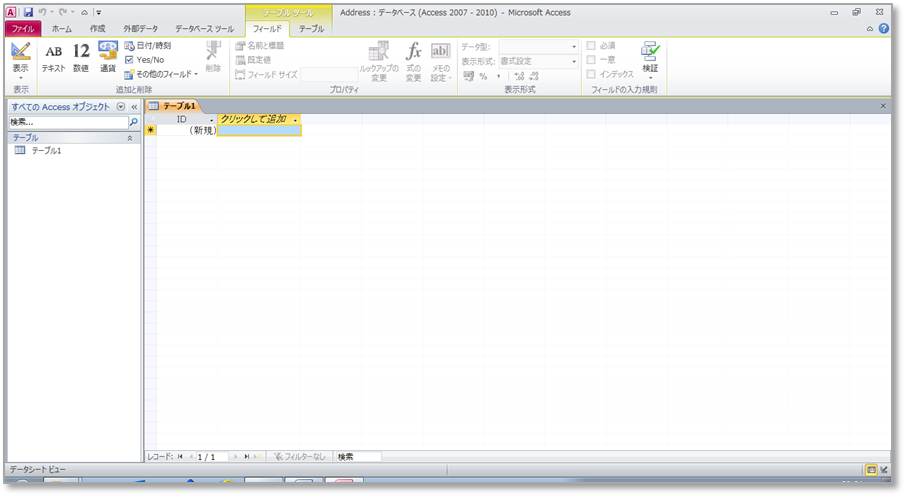Viewport: 905px width, 496px height.
Task: Click the (新規) cell in ID column
Action: point(187,131)
